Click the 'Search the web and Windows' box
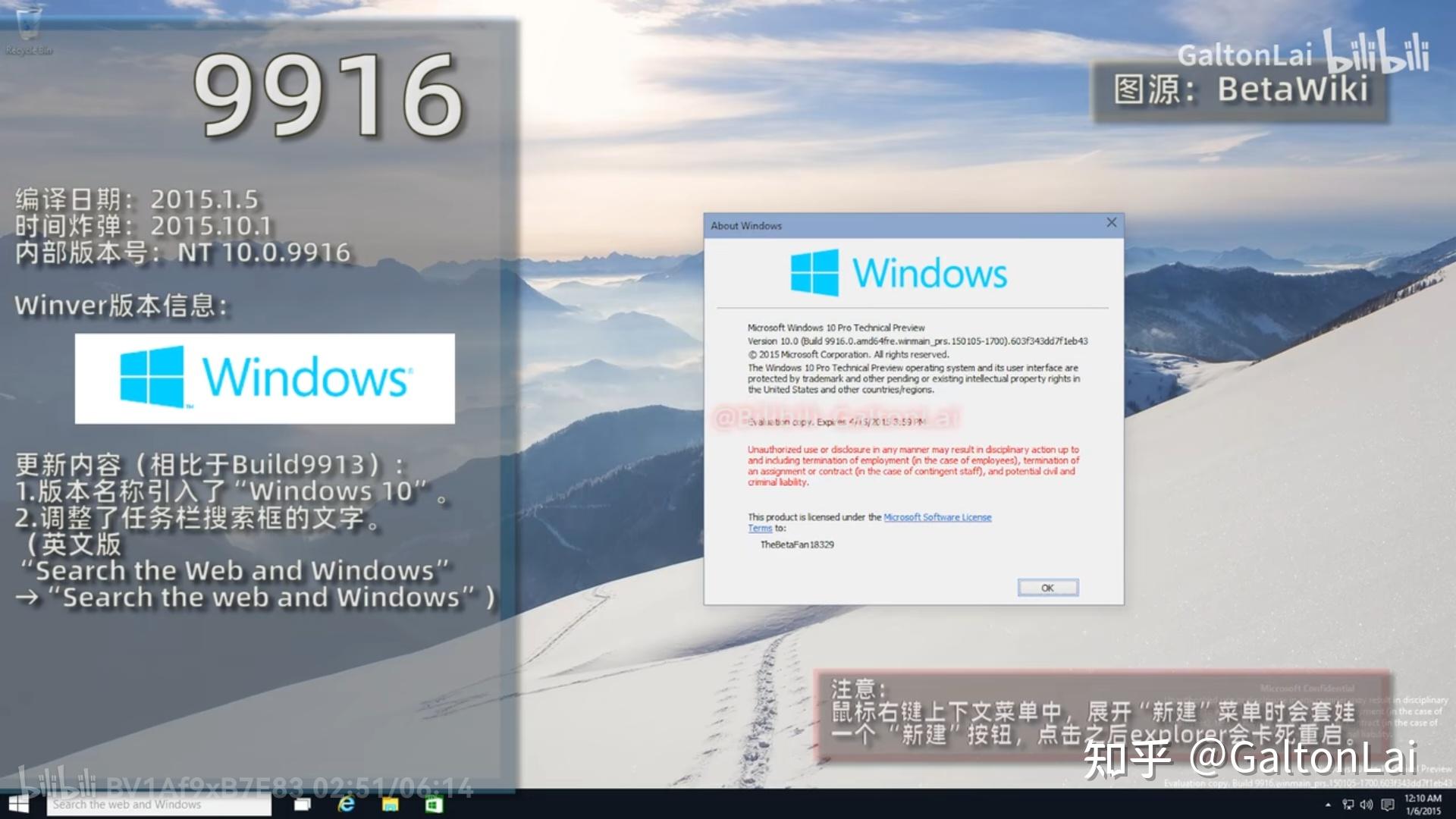 click(158, 805)
